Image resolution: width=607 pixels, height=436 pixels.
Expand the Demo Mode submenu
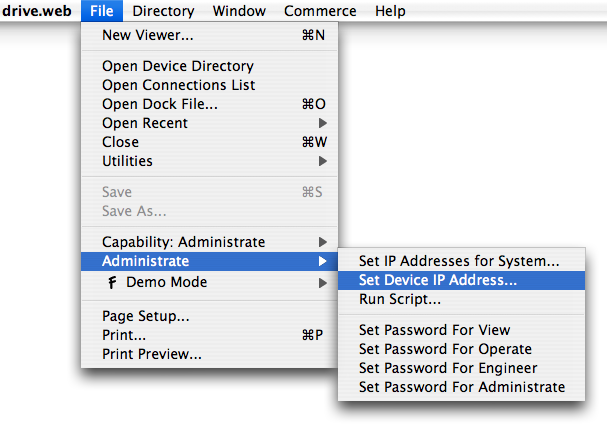pyautogui.click(x=209, y=282)
